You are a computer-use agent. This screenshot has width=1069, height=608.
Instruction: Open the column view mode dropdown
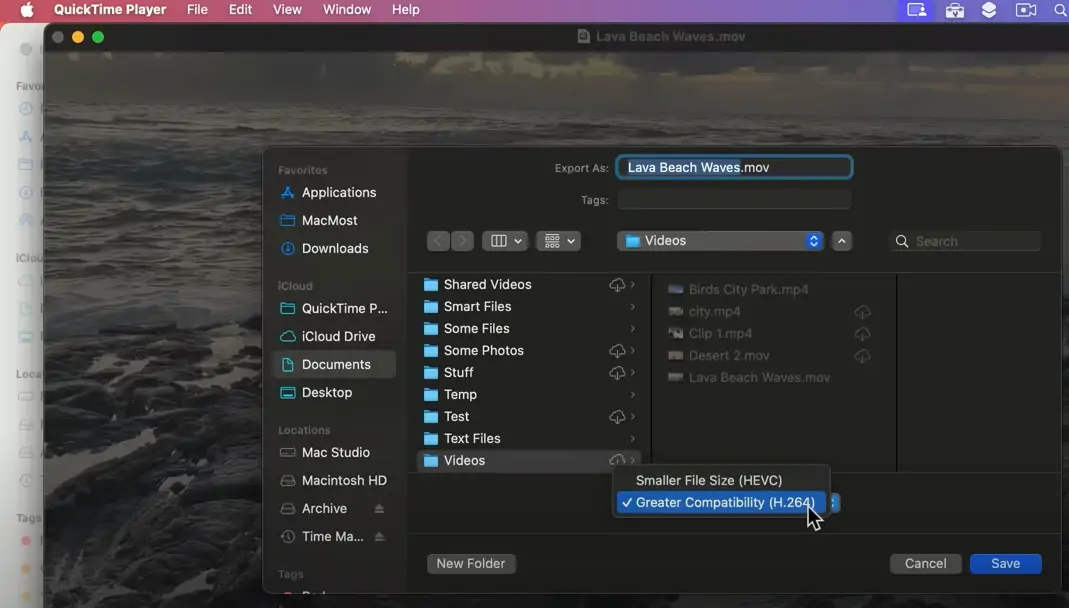[x=505, y=241]
